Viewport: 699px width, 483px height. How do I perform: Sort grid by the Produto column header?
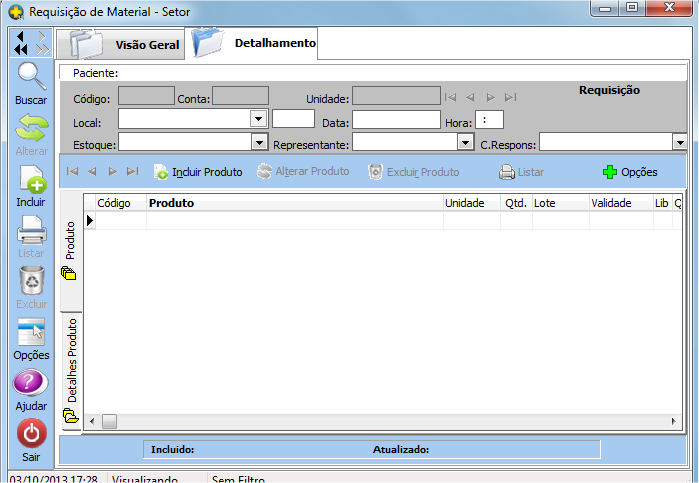click(294, 203)
